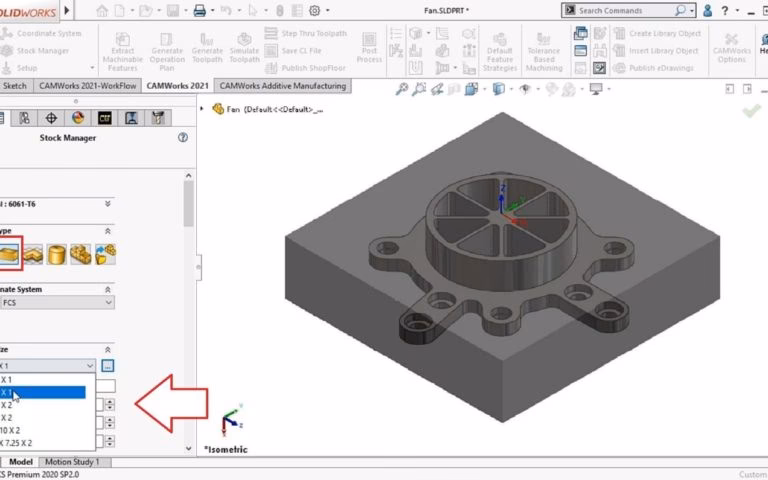Expand the SOLIDWORKS menu arrow

click(67, 10)
